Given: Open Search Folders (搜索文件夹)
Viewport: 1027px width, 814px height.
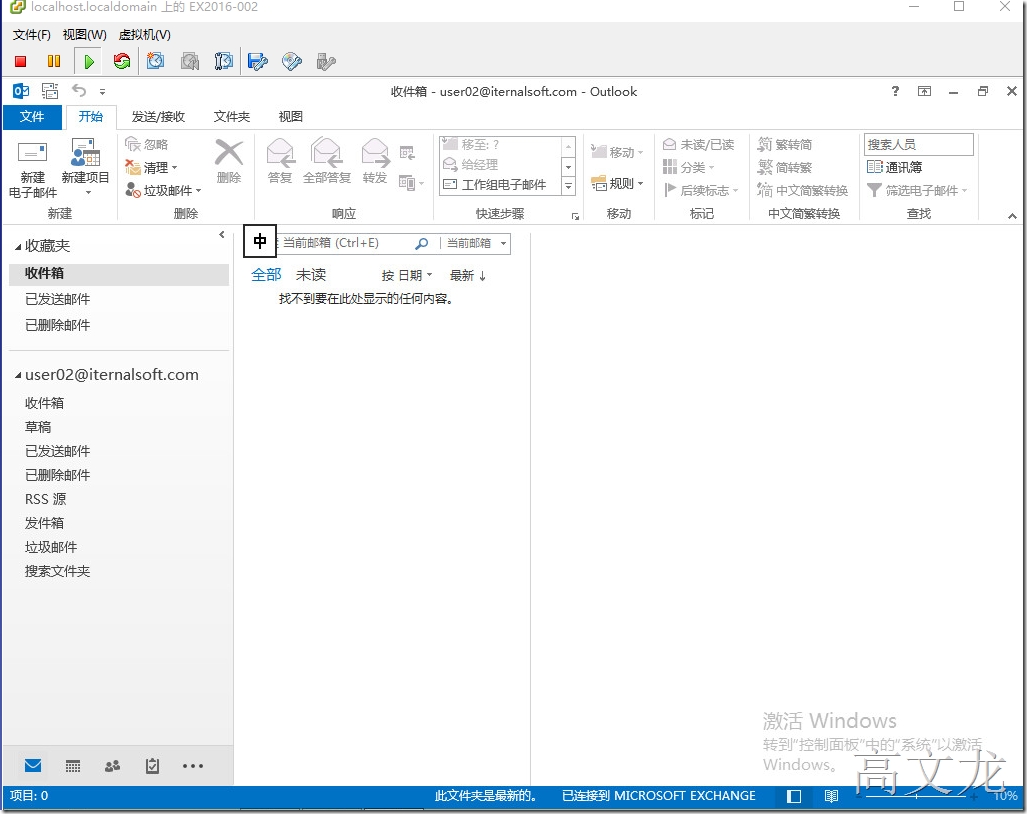Looking at the screenshot, I should [58, 572].
